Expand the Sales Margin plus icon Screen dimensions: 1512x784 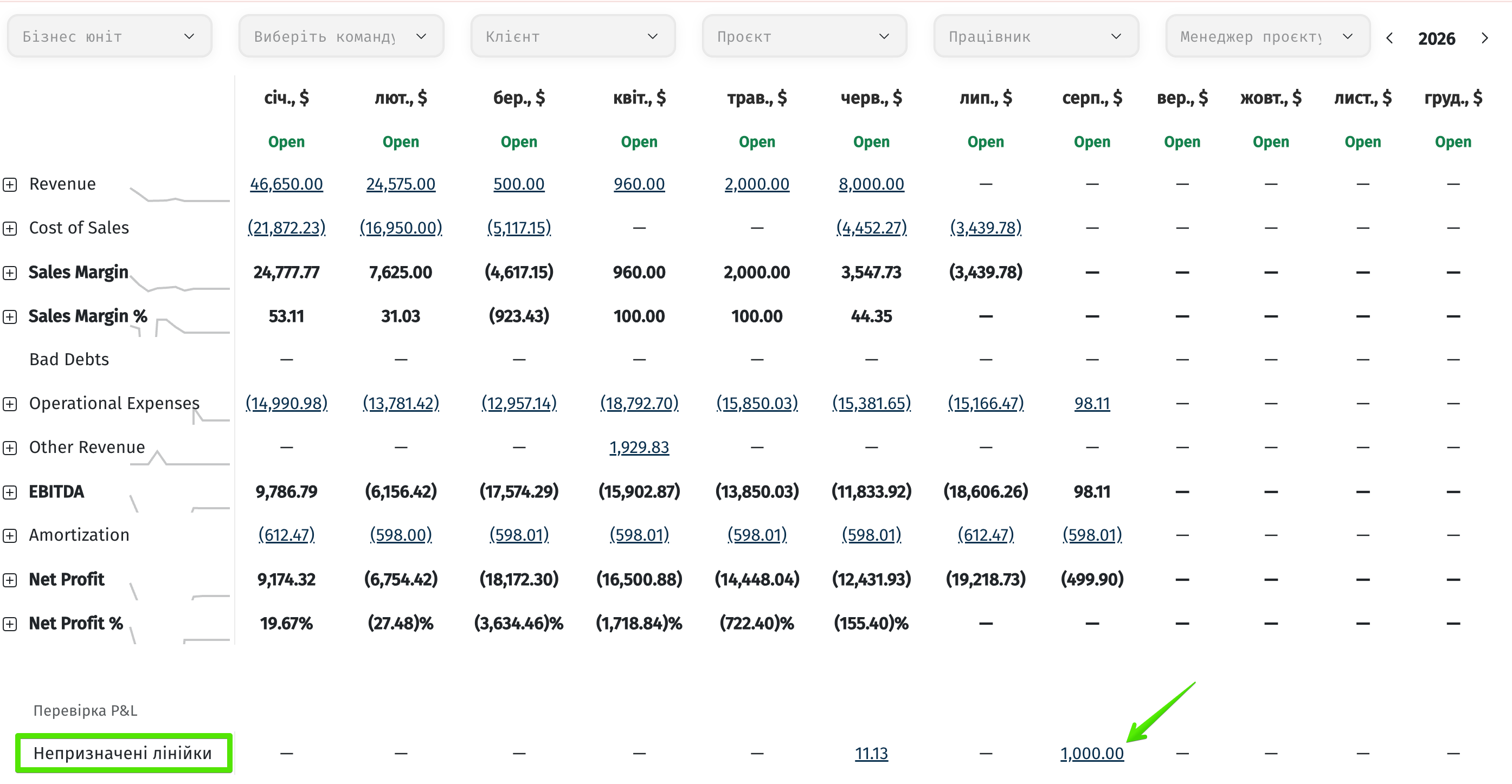[9, 273]
